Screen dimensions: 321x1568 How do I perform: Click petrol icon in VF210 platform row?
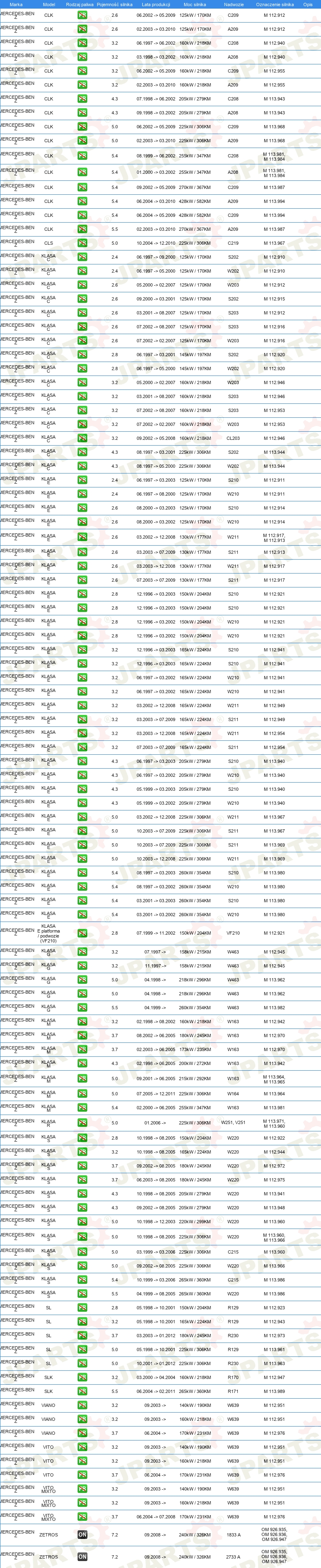82,933
